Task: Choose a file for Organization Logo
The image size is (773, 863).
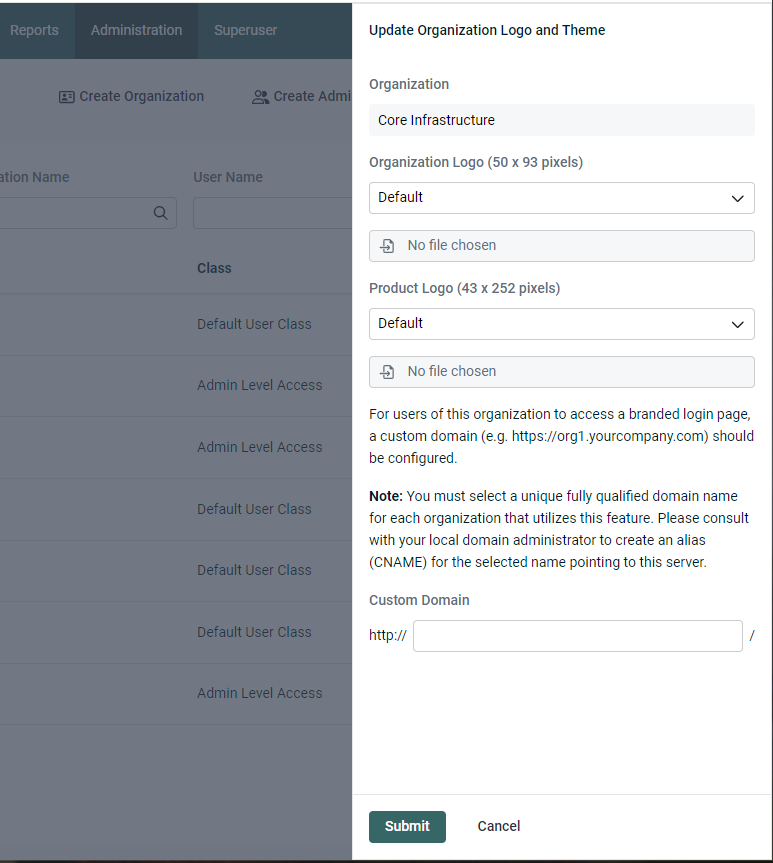Action: [562, 246]
